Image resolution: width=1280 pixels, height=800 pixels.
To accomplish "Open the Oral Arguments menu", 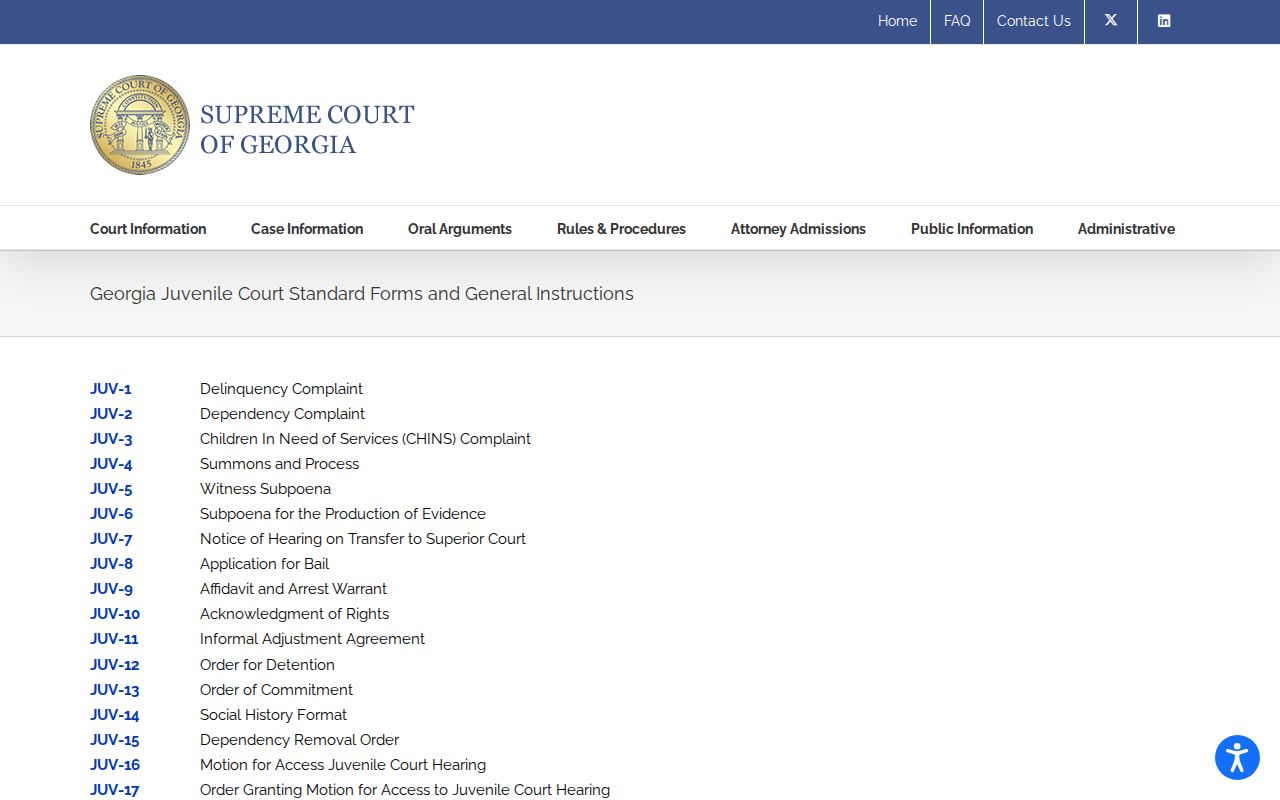I will (x=460, y=229).
